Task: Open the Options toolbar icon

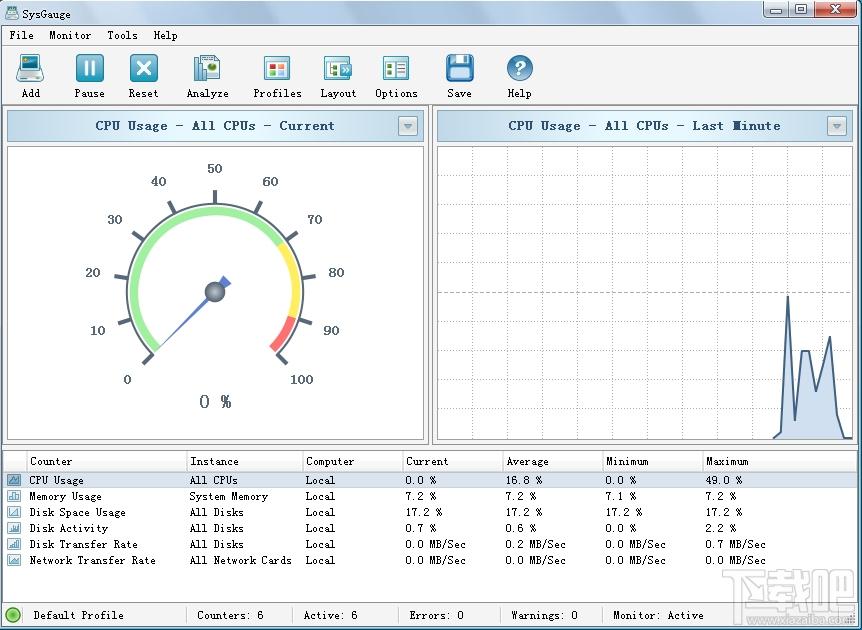Action: [x=396, y=68]
